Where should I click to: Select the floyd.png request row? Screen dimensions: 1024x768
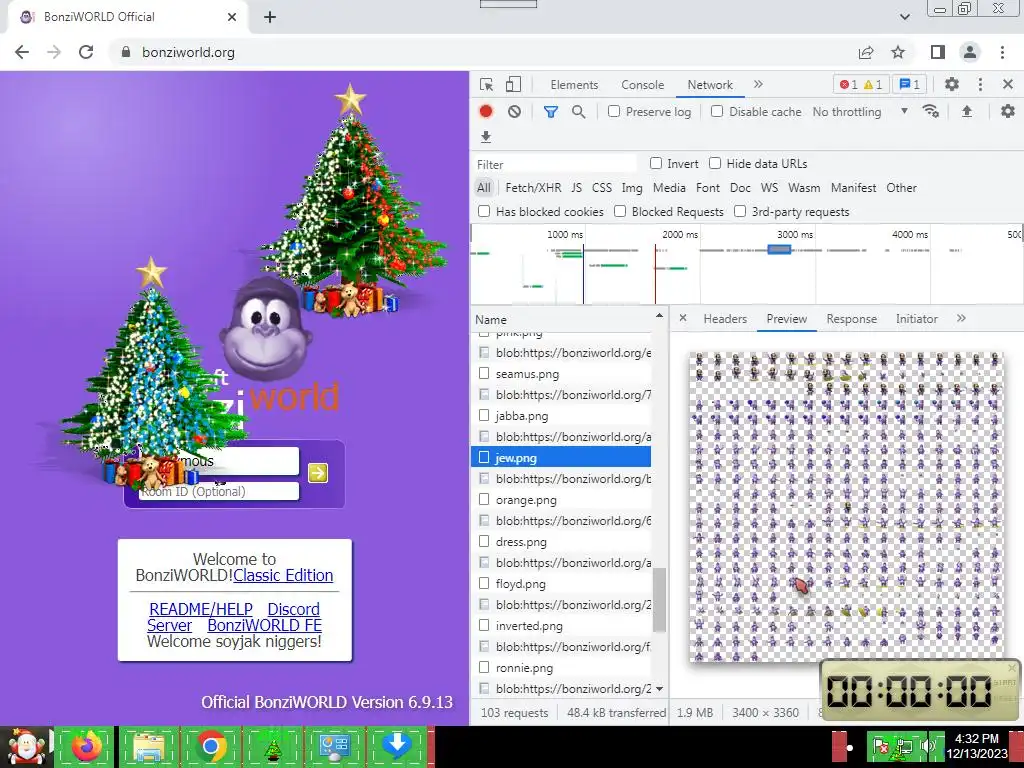[x=561, y=583]
